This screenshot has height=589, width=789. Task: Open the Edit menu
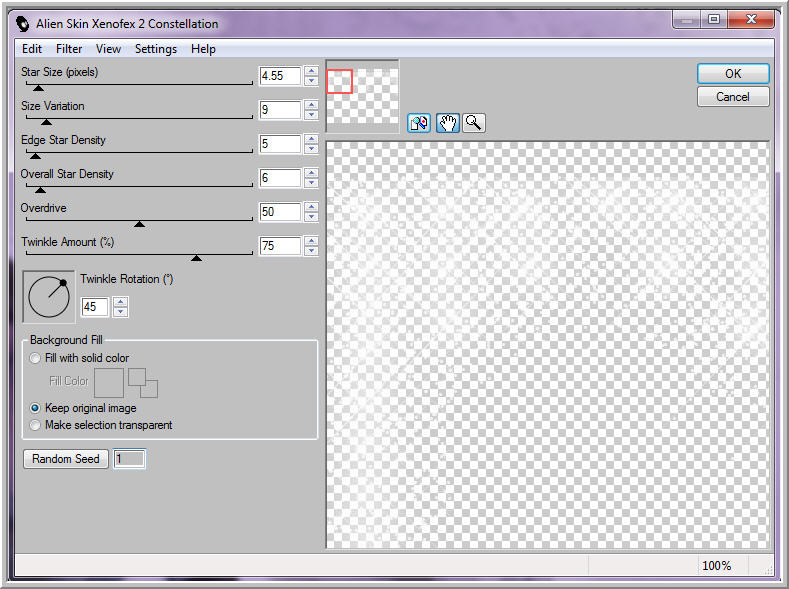coord(32,49)
